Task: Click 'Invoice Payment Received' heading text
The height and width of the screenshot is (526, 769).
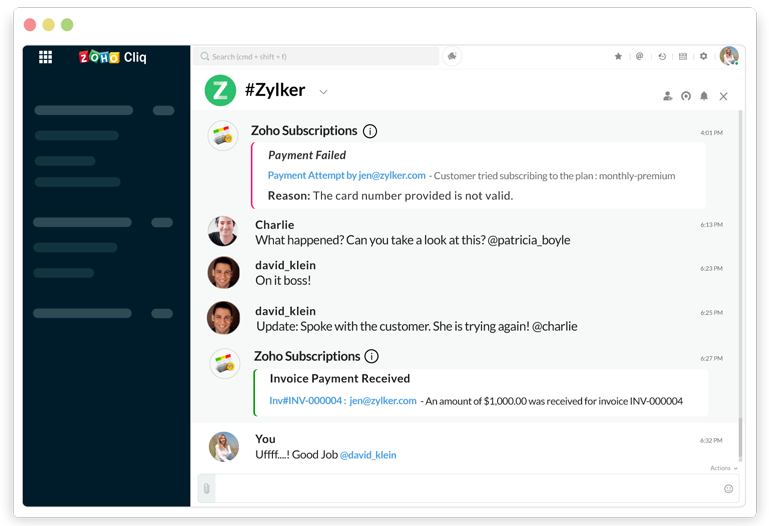Action: tap(340, 378)
